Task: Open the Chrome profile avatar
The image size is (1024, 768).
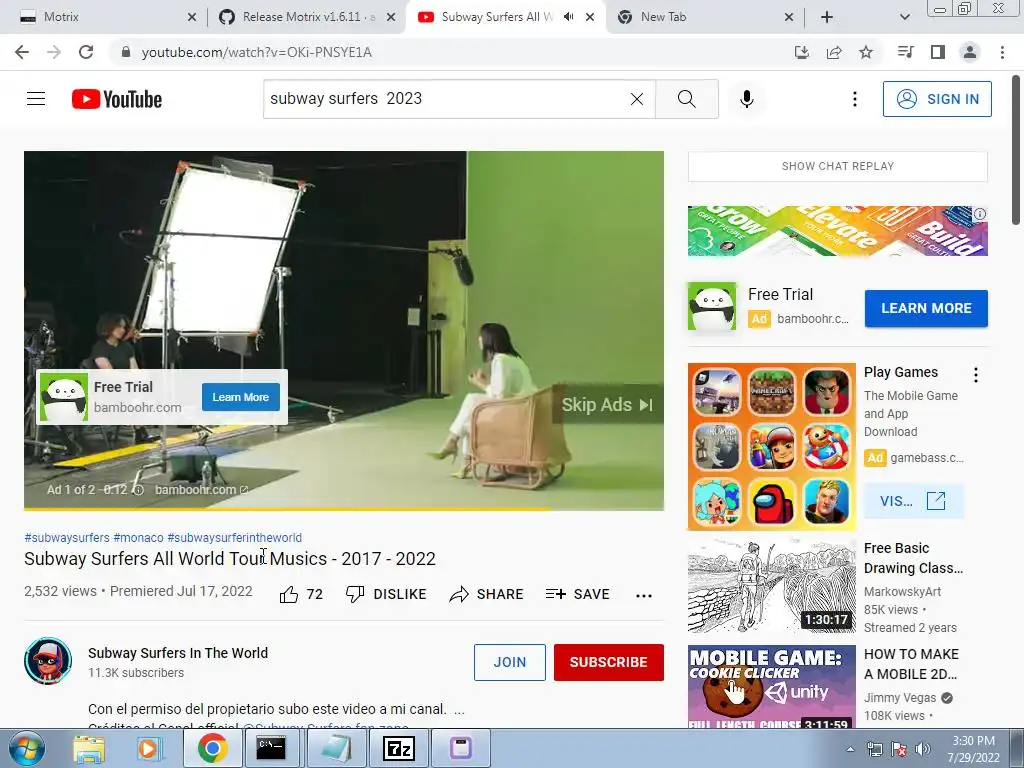Action: click(970, 52)
